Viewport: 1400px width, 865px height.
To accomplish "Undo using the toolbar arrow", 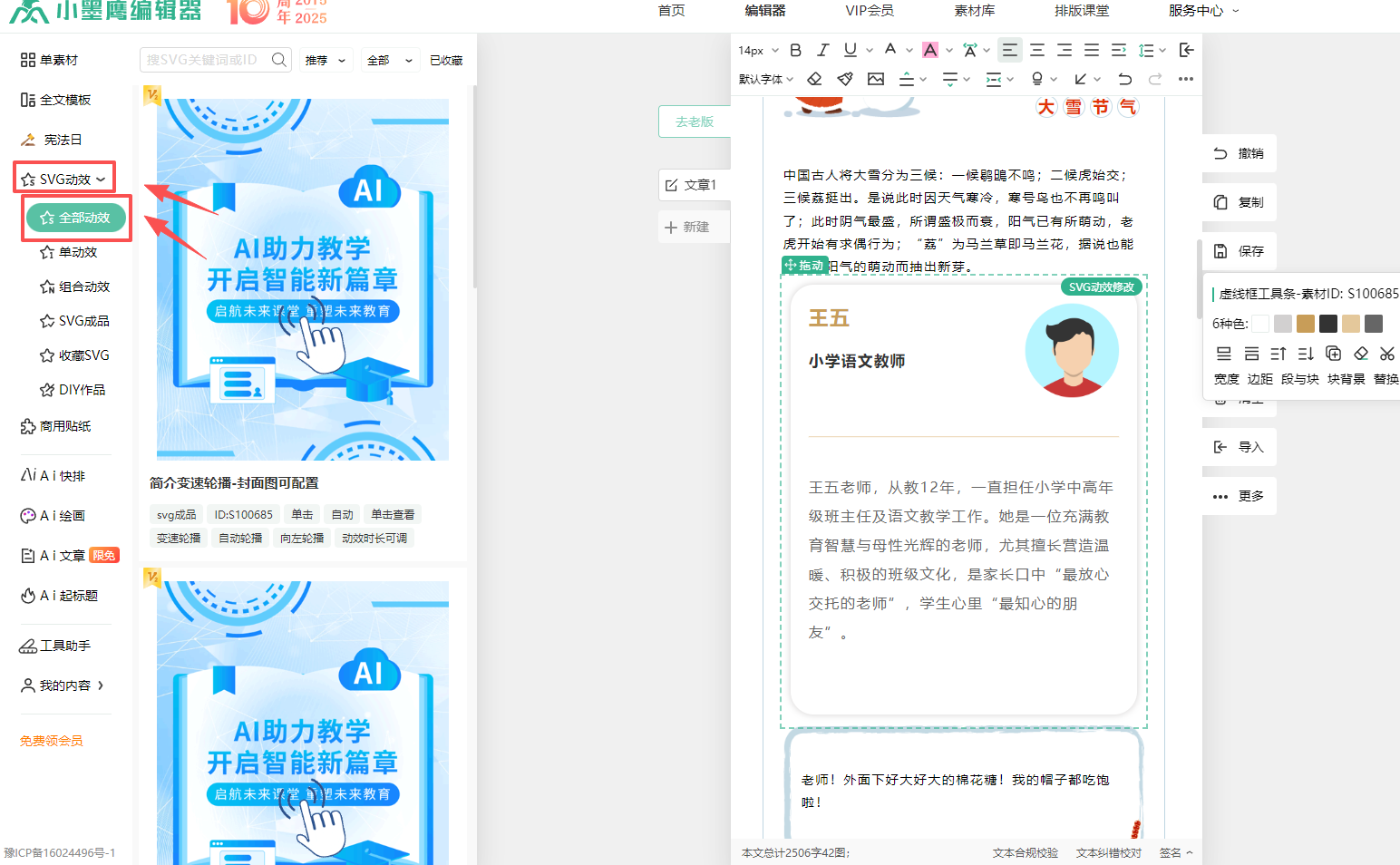I will (1125, 79).
